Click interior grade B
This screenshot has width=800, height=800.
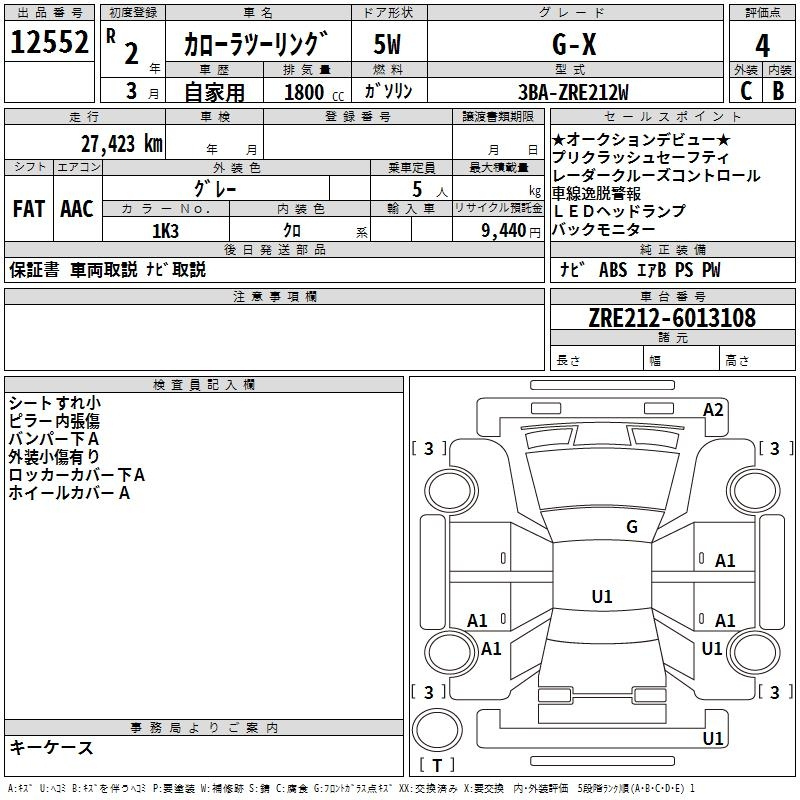(778, 91)
